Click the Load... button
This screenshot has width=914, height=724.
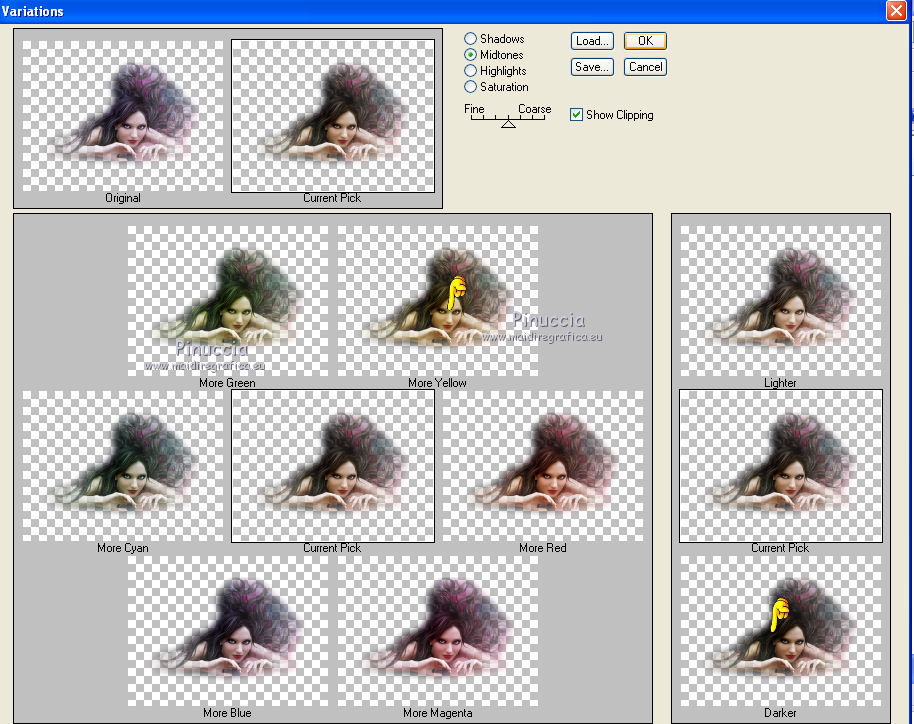pos(592,41)
